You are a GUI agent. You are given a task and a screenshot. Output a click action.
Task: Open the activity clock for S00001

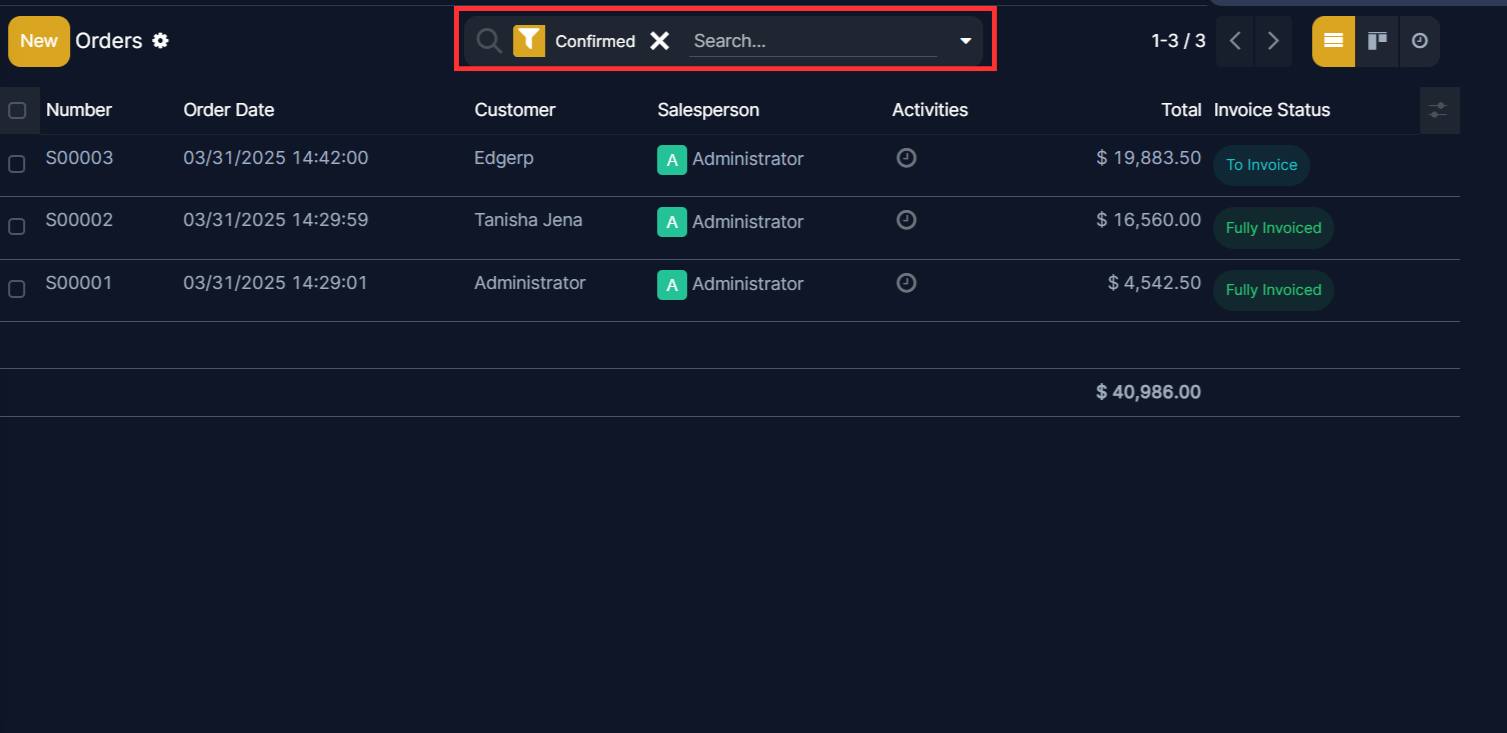coord(906,283)
